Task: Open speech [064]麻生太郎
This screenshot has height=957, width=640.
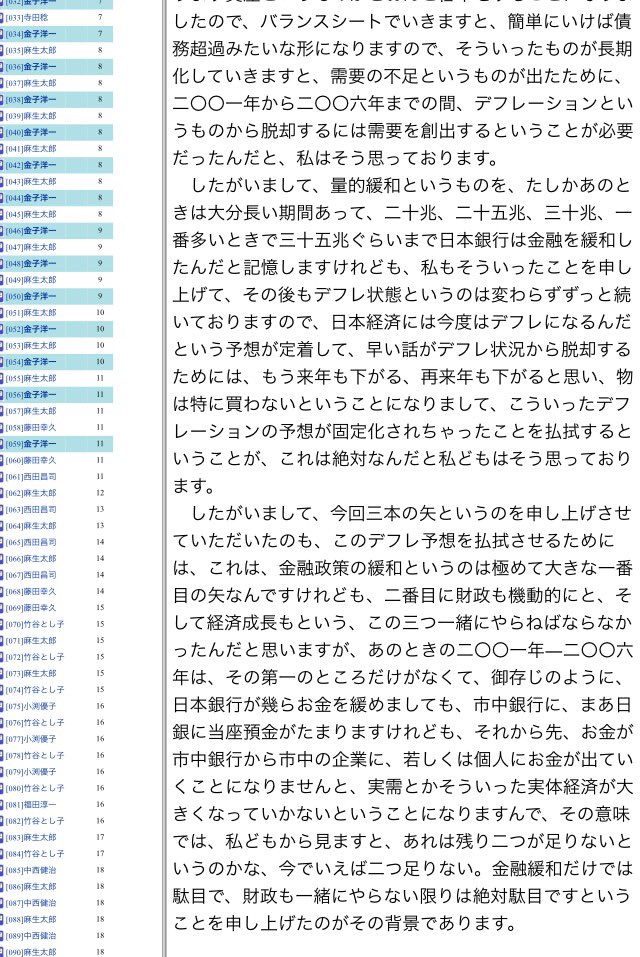Action: 31,526
